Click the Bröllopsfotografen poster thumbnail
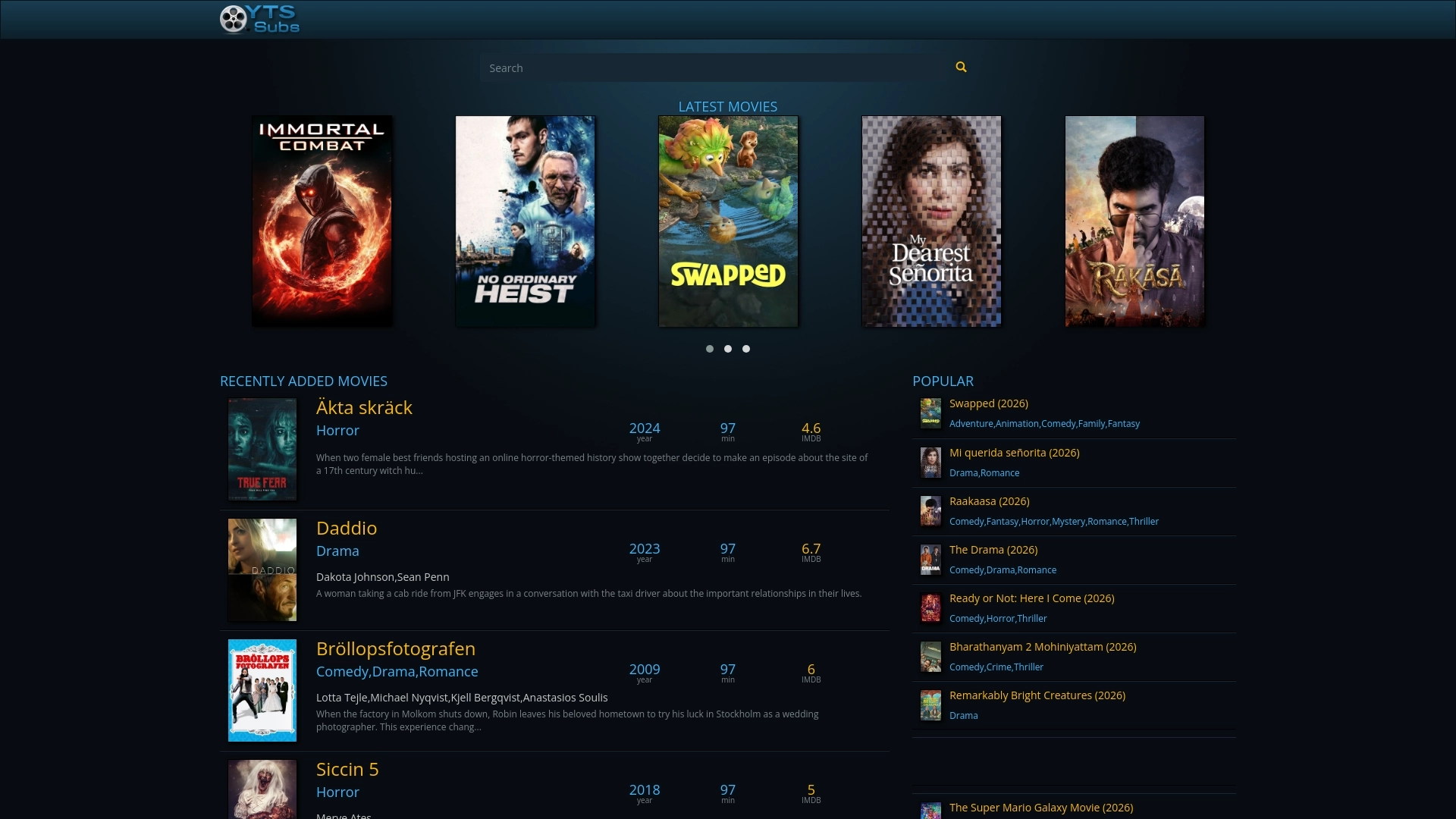Image resolution: width=1456 pixels, height=819 pixels. click(x=262, y=690)
